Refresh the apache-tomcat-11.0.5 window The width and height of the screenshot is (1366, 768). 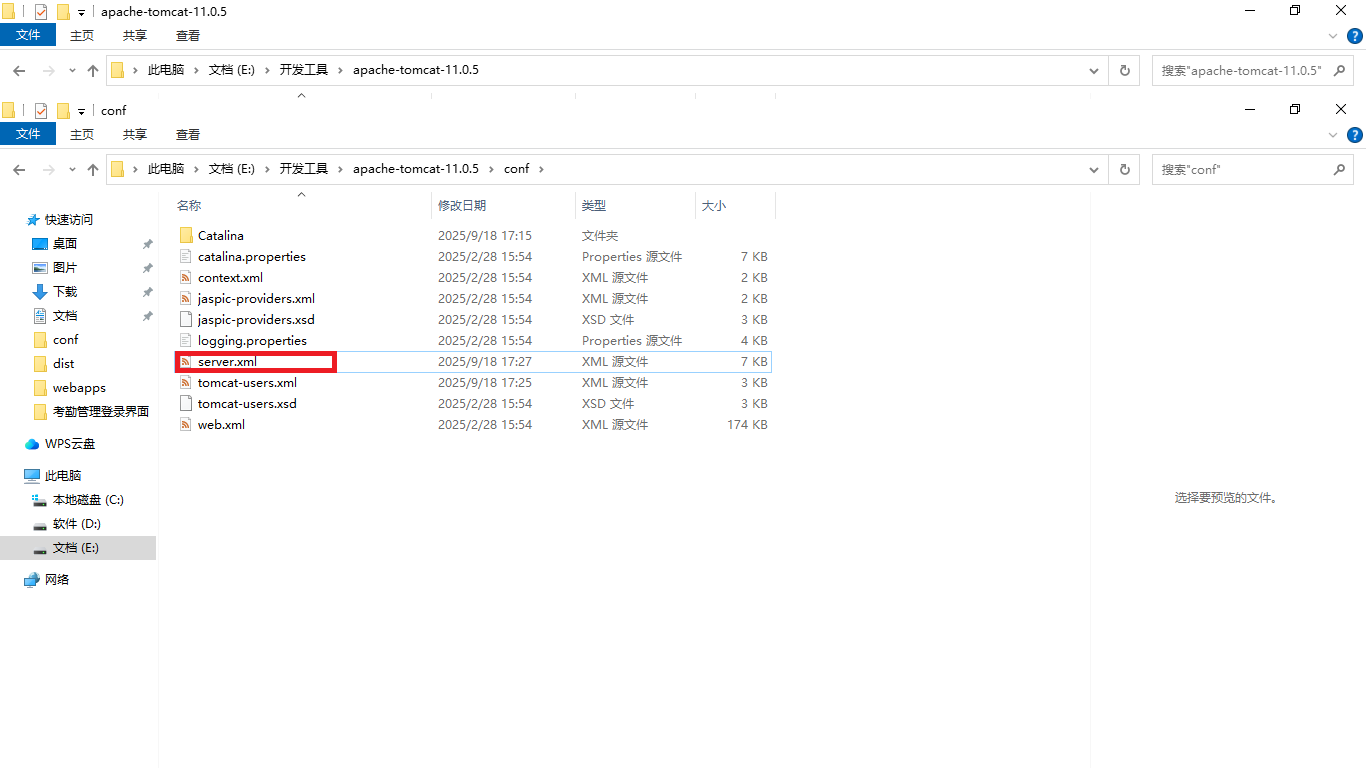[1125, 71]
